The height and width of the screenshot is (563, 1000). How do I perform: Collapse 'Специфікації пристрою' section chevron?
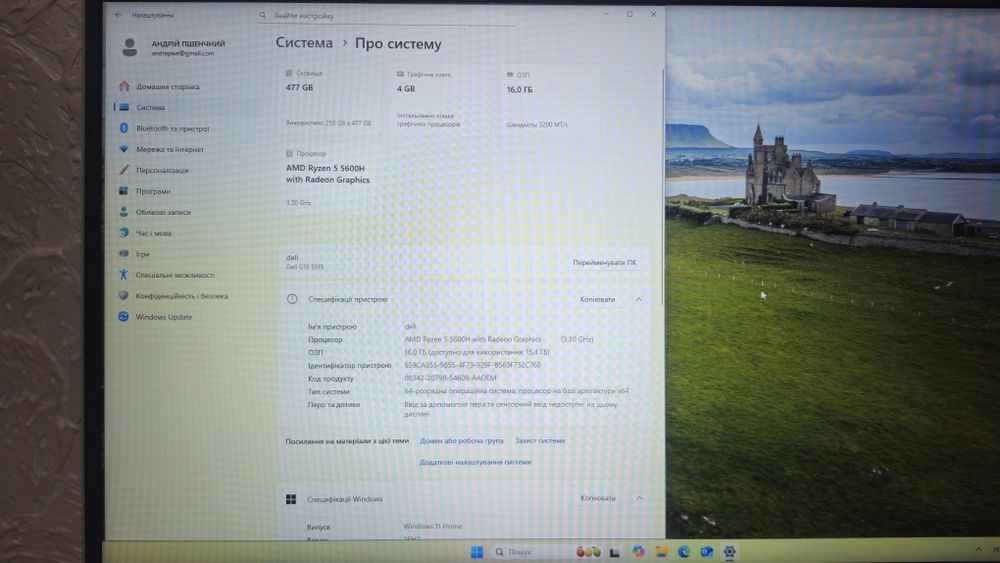(x=638, y=300)
